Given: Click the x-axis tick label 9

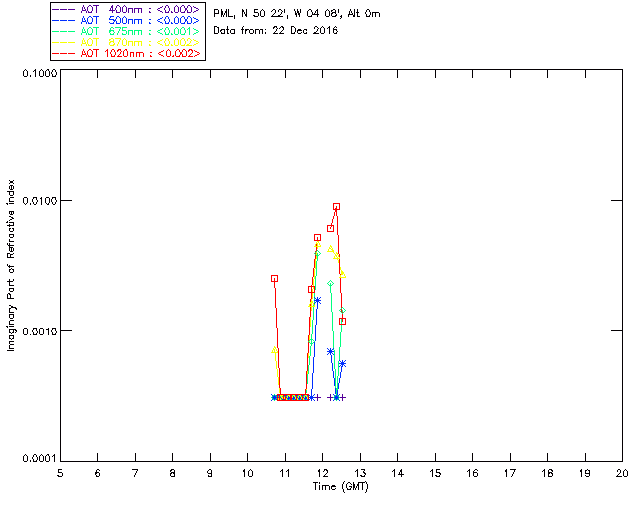Looking at the screenshot, I should coord(210,473).
